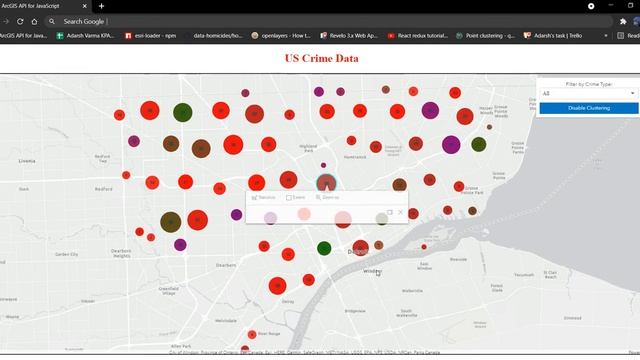The image size is (640, 360).
Task: Click the recording indicator in title bar
Action: (x=591, y=6)
